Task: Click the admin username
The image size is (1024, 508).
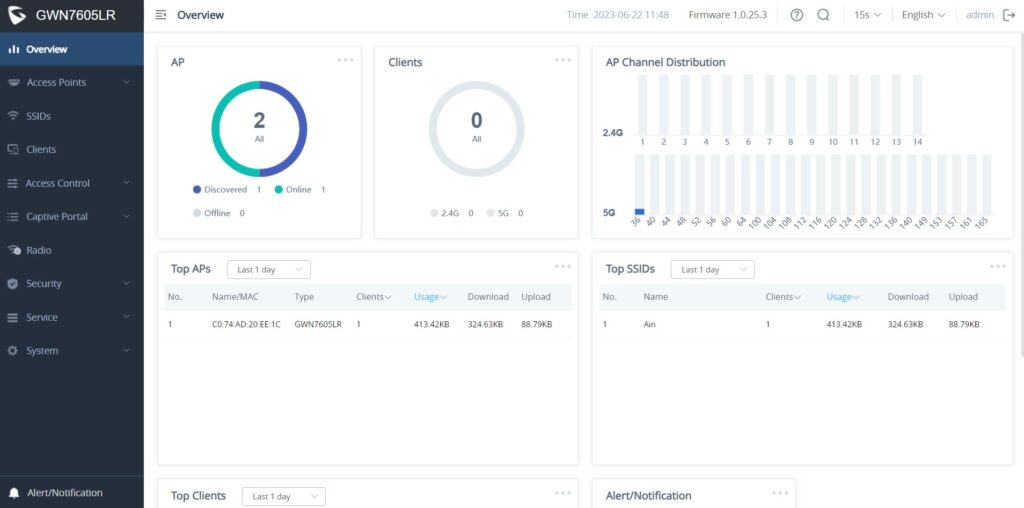Action: pyautogui.click(x=980, y=15)
